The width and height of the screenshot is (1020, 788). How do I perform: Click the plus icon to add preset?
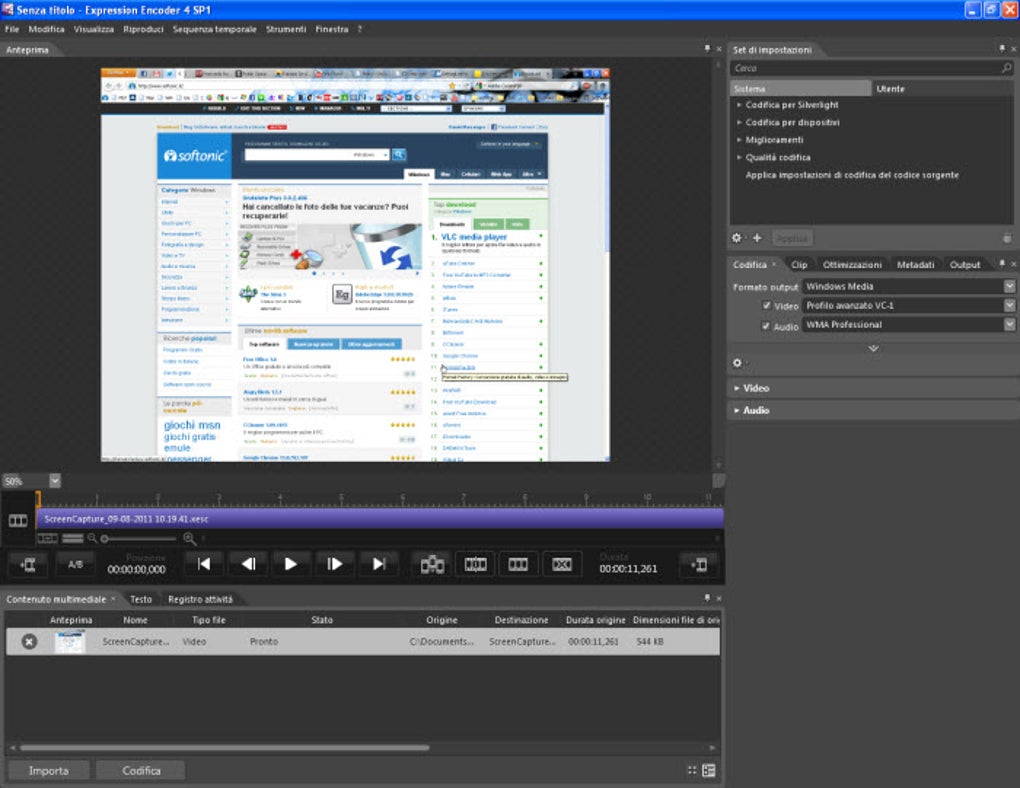(757, 238)
